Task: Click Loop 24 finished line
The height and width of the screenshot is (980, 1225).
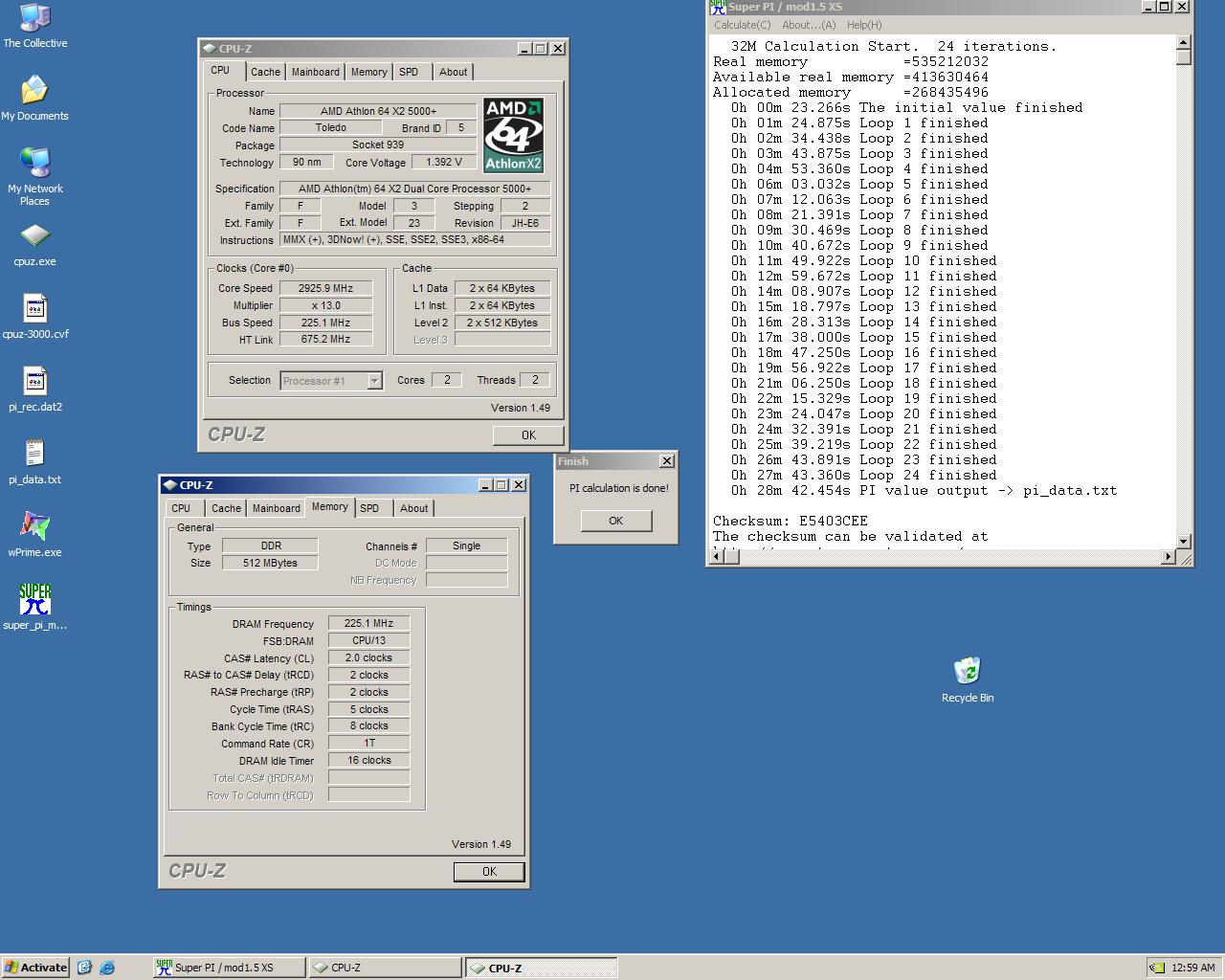Action: (x=864, y=475)
